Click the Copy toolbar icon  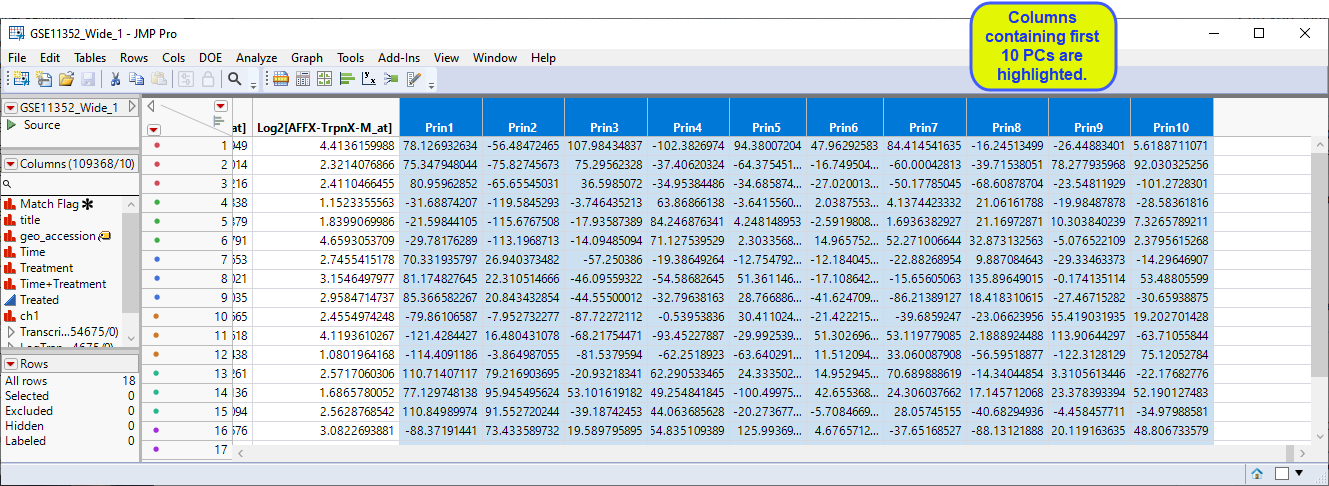137,79
